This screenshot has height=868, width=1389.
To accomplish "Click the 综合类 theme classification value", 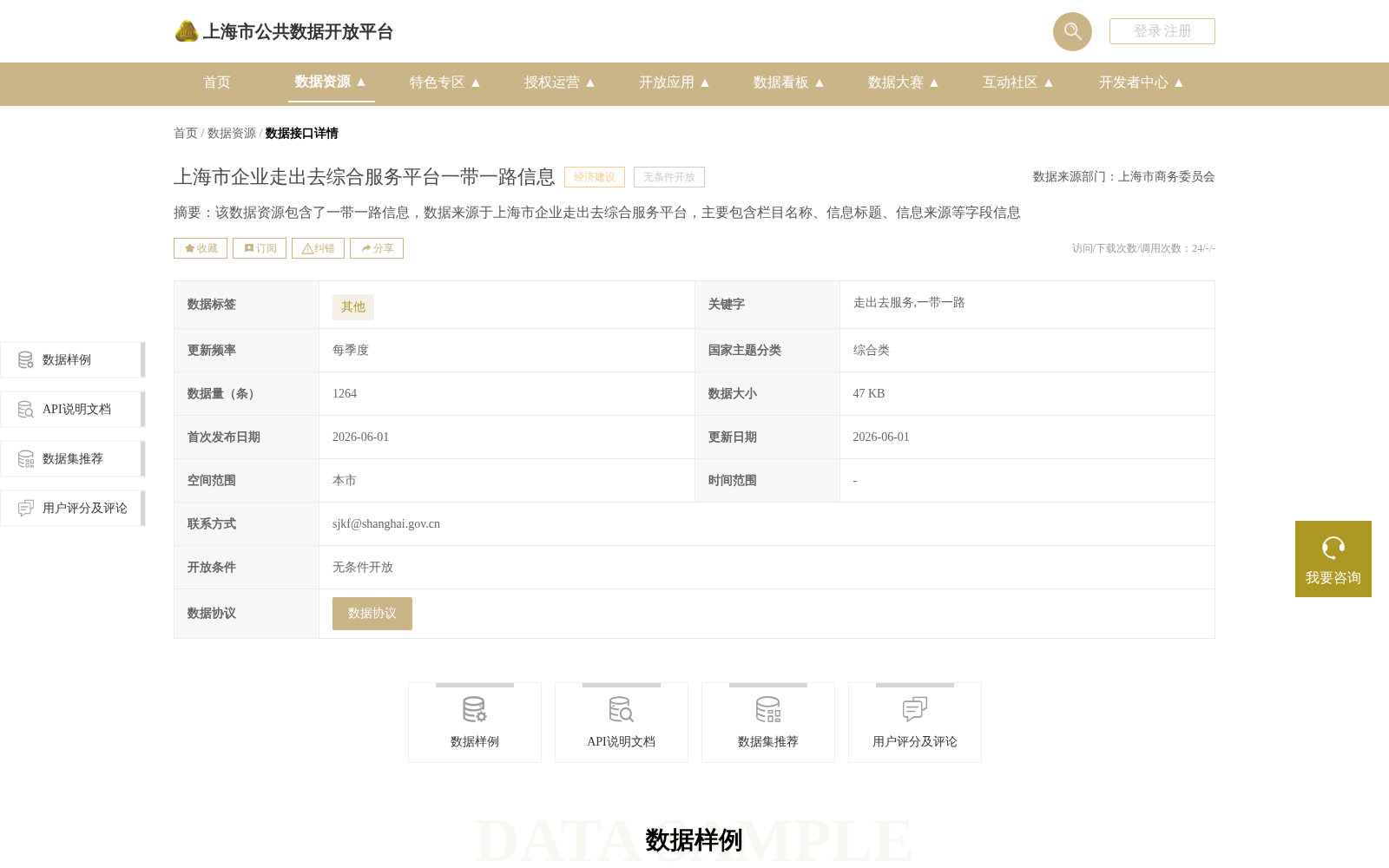I will click(x=872, y=350).
